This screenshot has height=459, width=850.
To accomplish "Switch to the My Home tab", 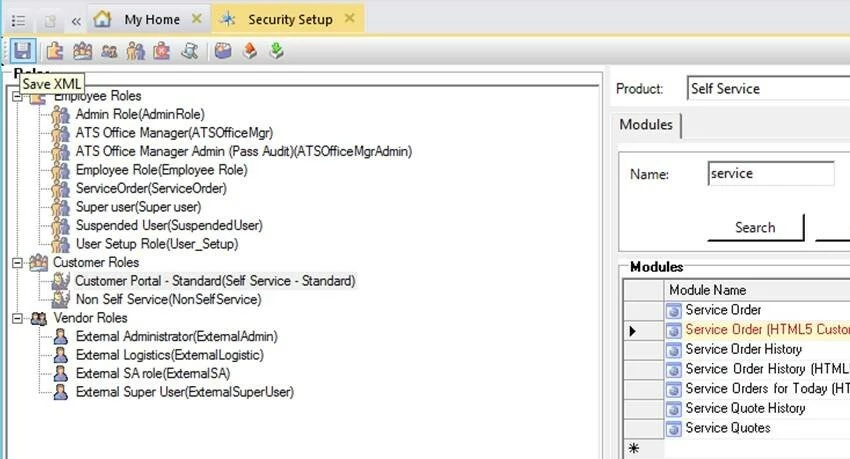I will pyautogui.click(x=151, y=19).
